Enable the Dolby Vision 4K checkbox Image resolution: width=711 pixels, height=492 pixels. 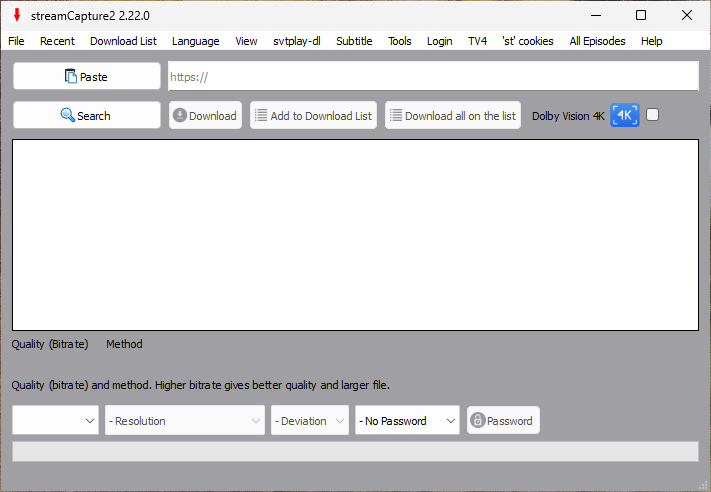(652, 115)
